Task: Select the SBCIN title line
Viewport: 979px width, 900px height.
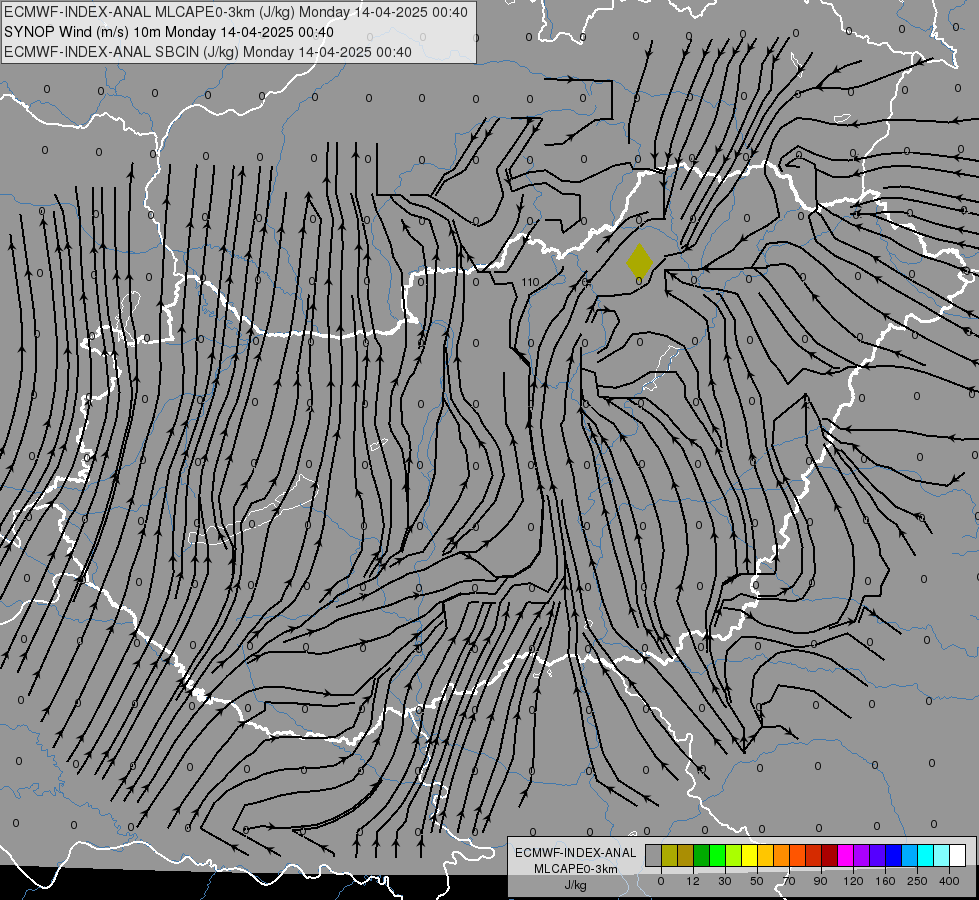Action: [208, 52]
